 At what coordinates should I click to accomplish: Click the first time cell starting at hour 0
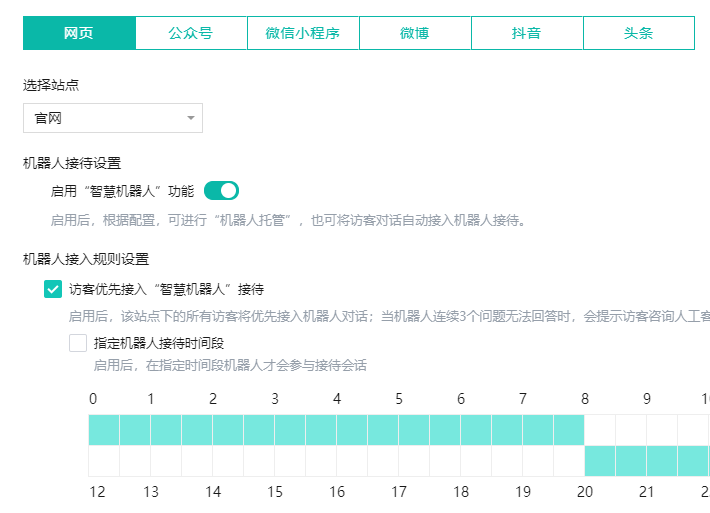click(104, 430)
